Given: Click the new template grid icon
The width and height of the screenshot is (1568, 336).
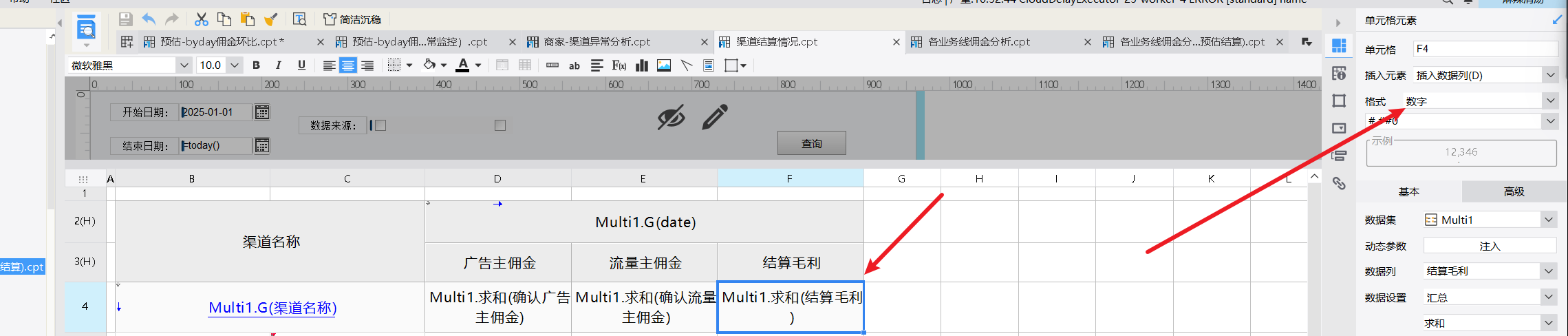Looking at the screenshot, I should click(x=127, y=42).
